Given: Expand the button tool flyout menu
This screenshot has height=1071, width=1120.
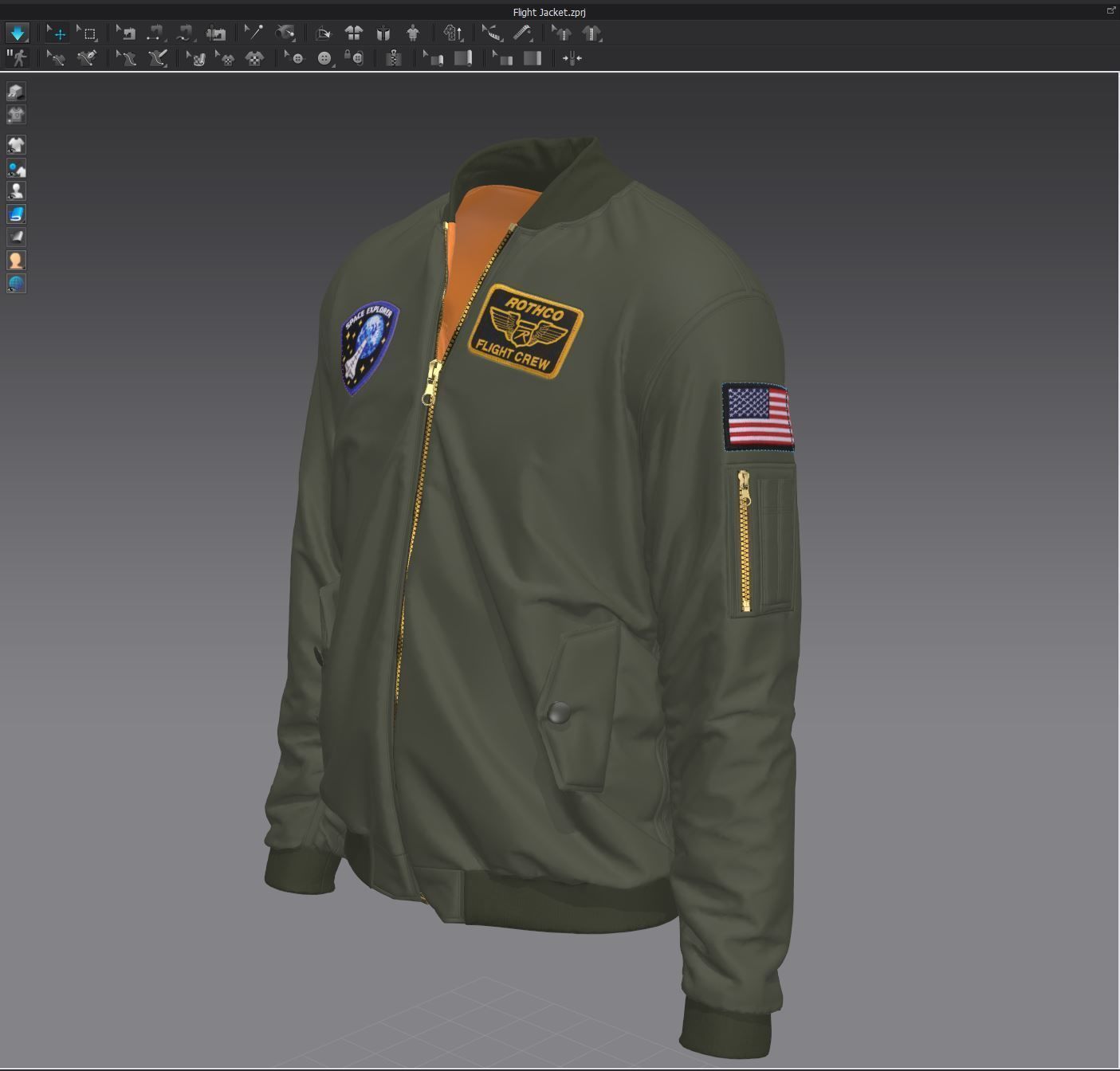Looking at the screenshot, I should pos(332,67).
